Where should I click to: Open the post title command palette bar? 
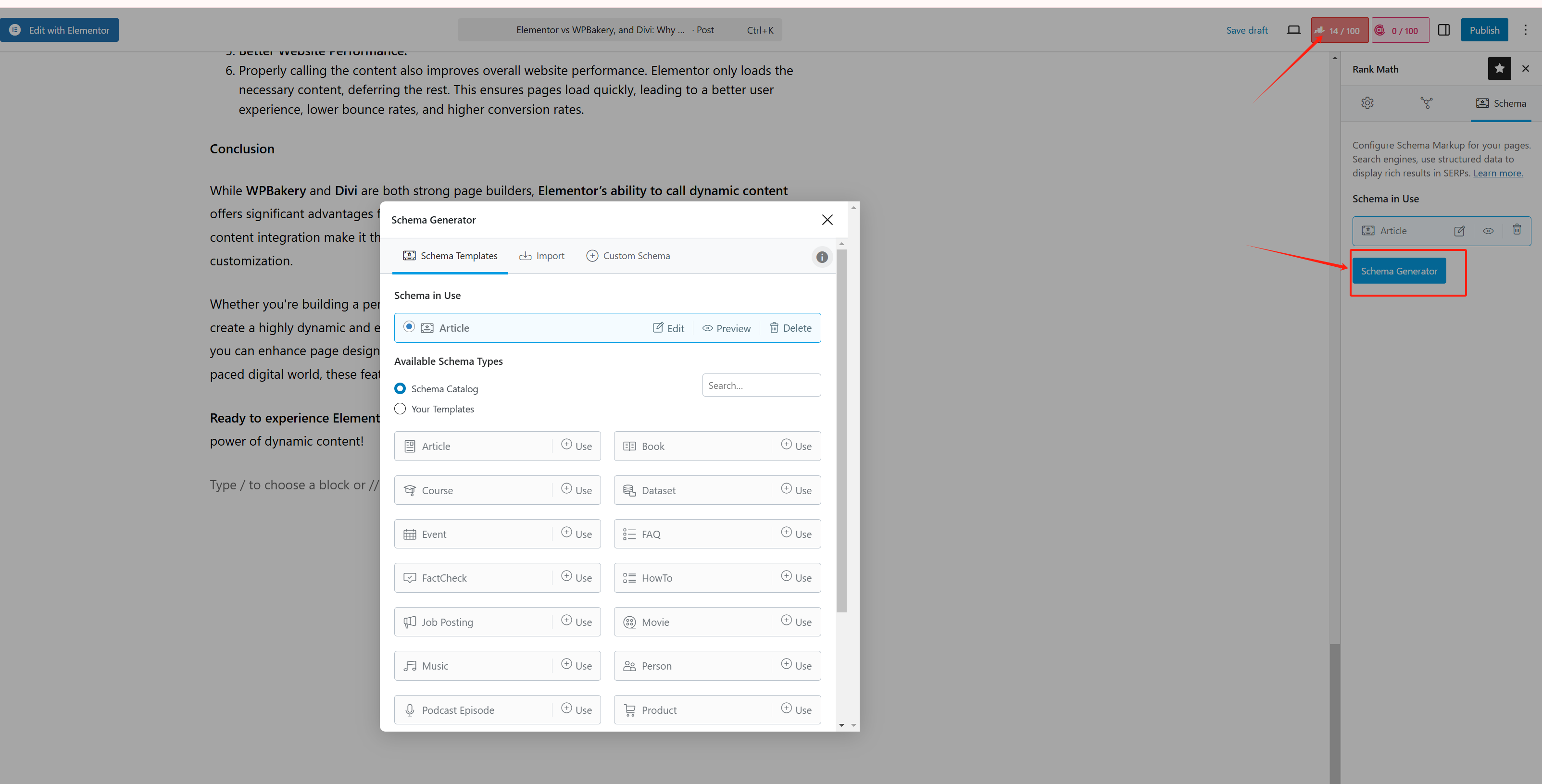620,30
